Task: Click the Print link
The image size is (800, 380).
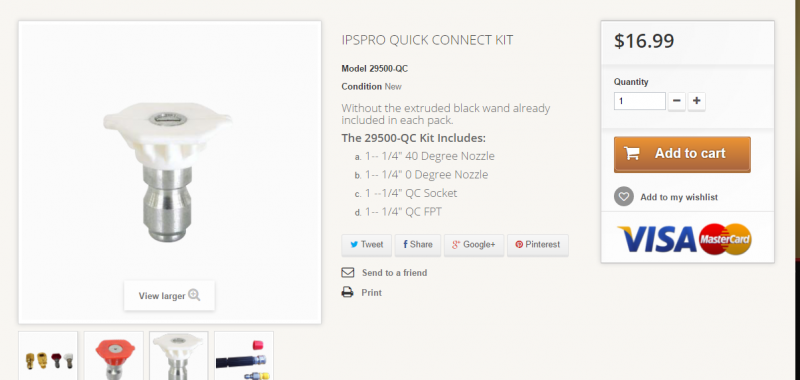Action: 371,293
